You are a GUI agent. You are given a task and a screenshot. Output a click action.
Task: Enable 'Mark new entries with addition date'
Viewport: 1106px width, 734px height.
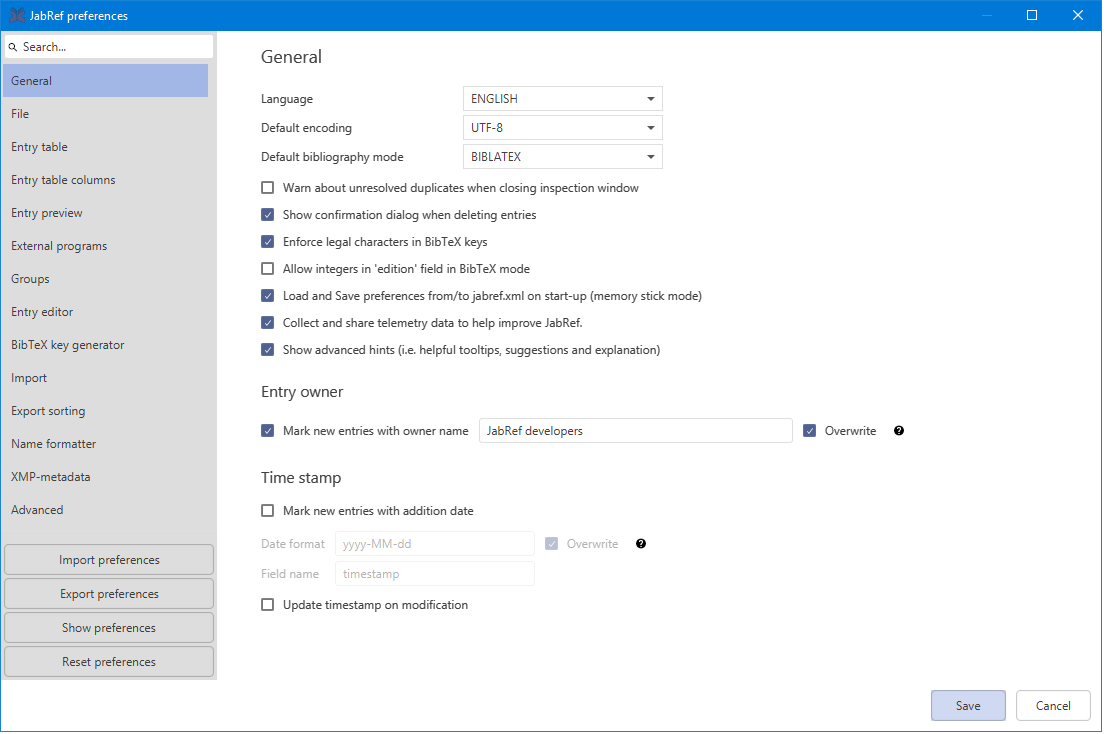tap(267, 510)
